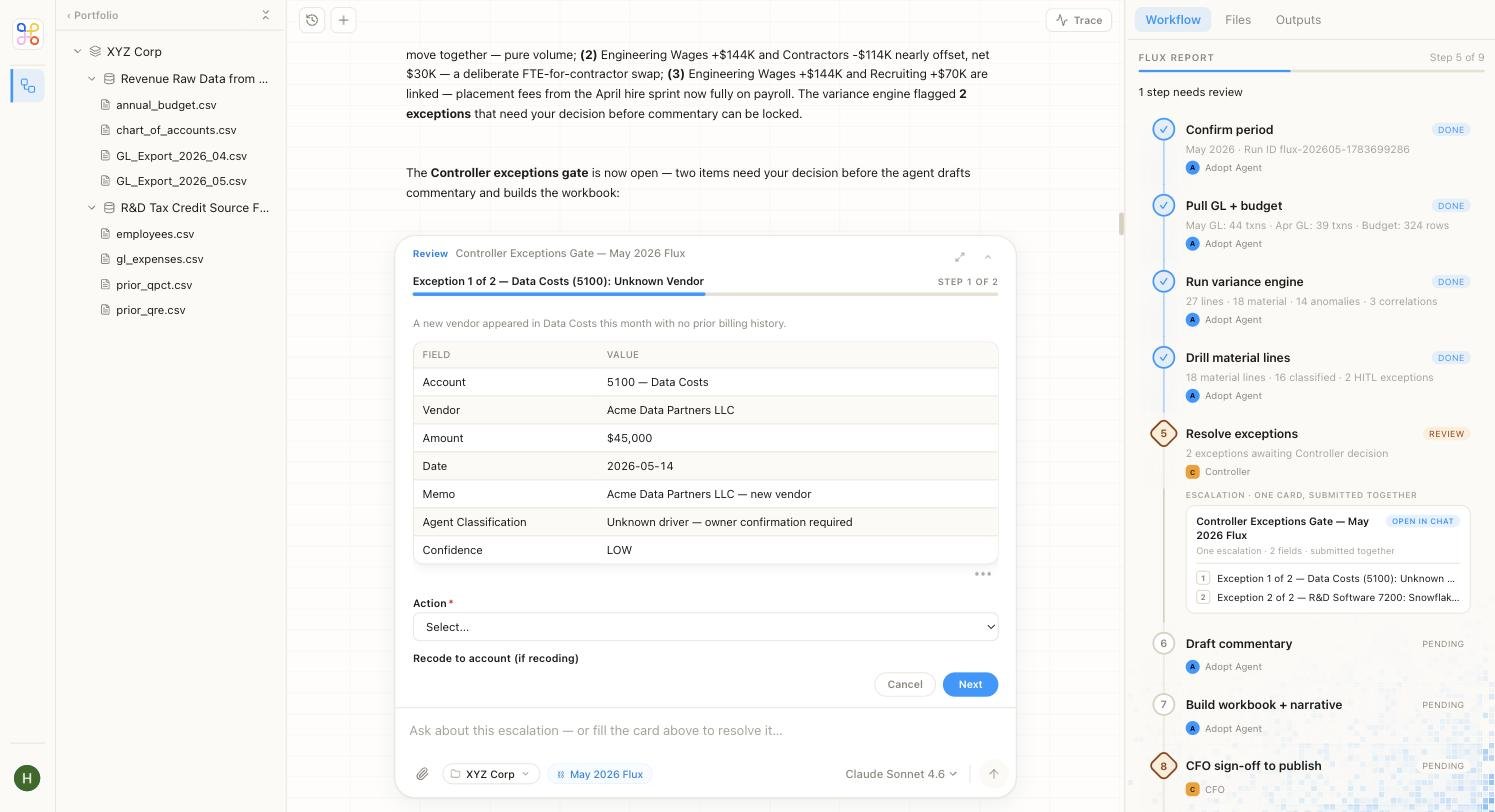The image size is (1495, 812).
Task: Click Confirm period done checkmark icon
Action: [1163, 129]
